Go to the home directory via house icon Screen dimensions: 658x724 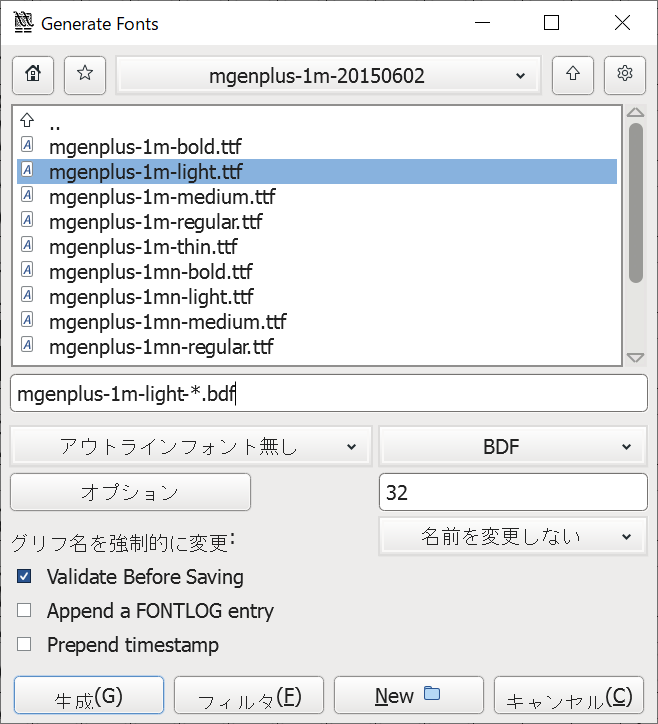pos(33,75)
